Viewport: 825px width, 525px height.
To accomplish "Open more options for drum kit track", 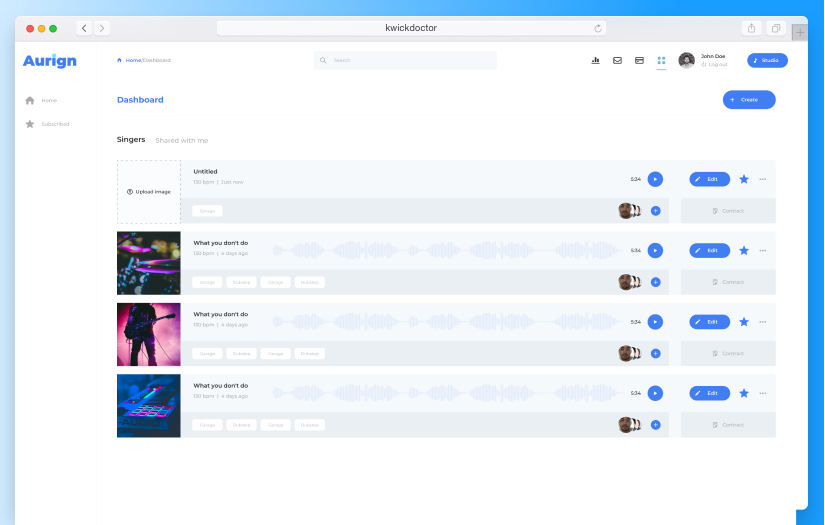I will [x=763, y=250].
